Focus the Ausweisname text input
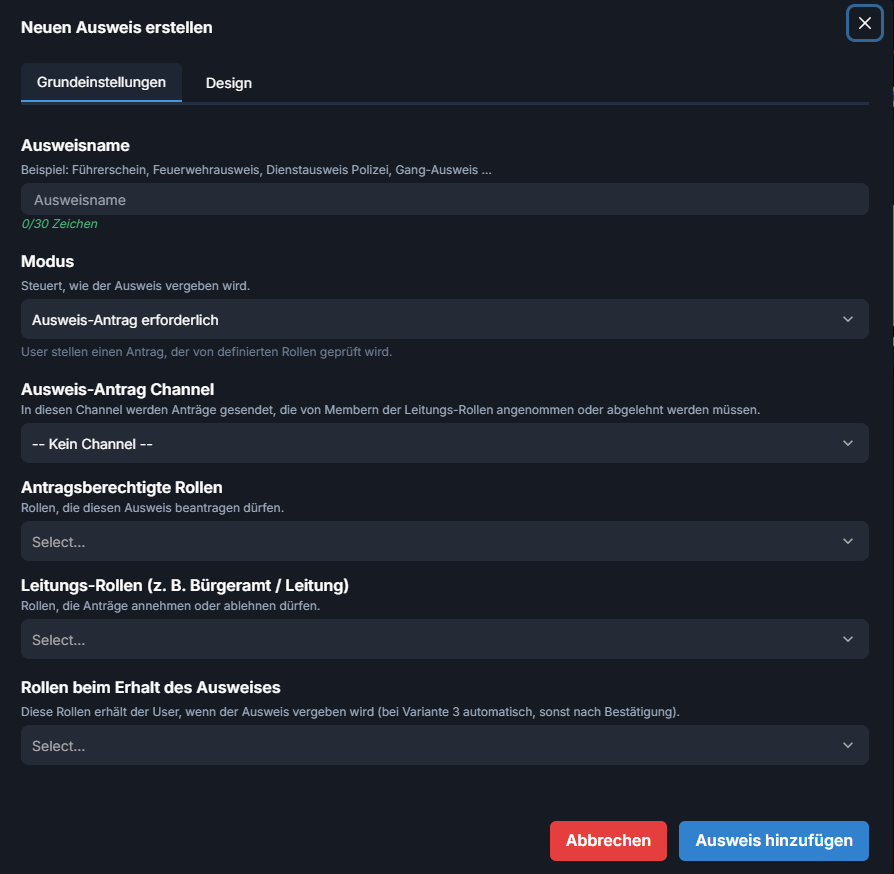 [444, 199]
